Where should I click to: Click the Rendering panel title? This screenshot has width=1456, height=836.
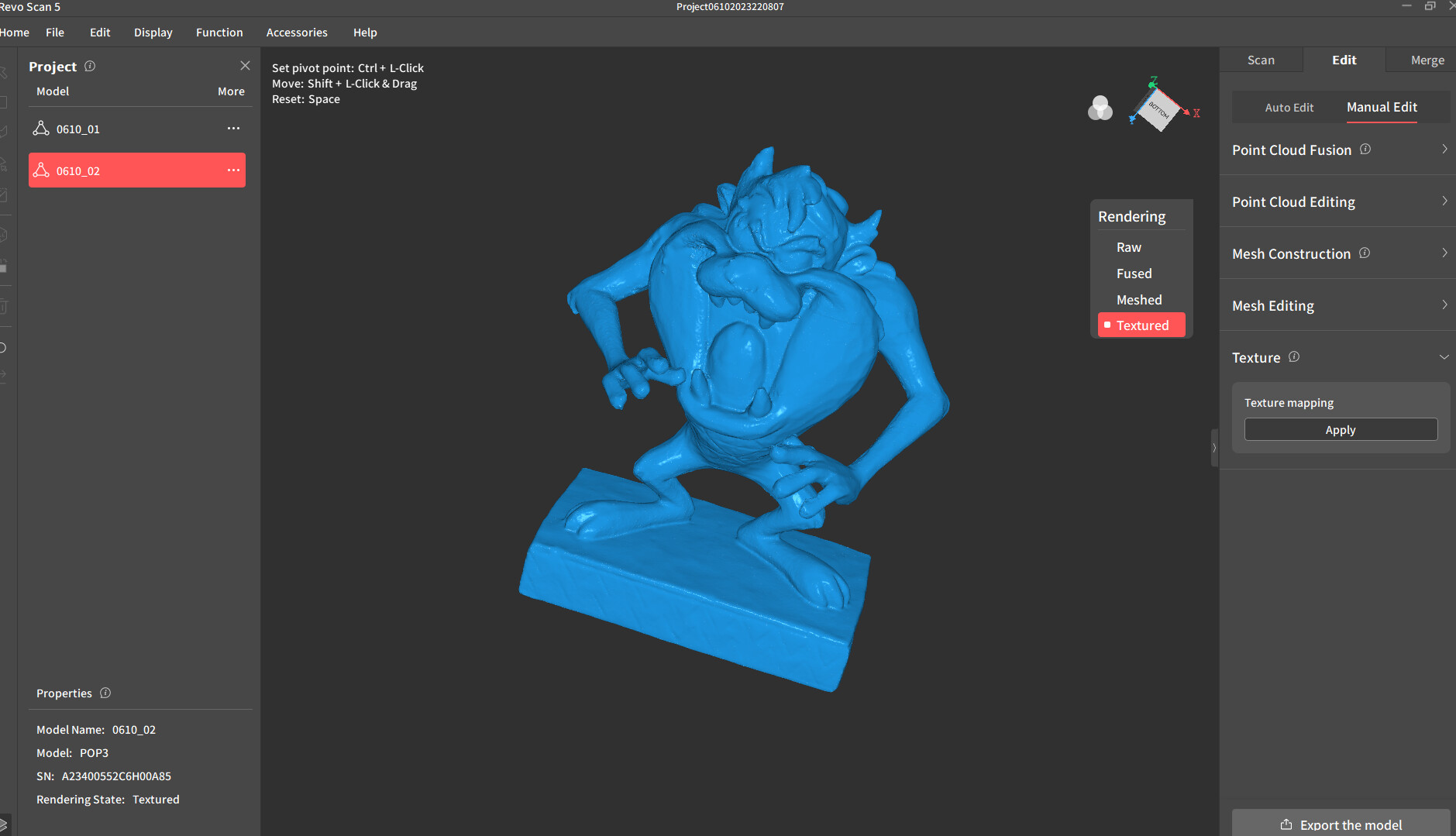[x=1131, y=217]
